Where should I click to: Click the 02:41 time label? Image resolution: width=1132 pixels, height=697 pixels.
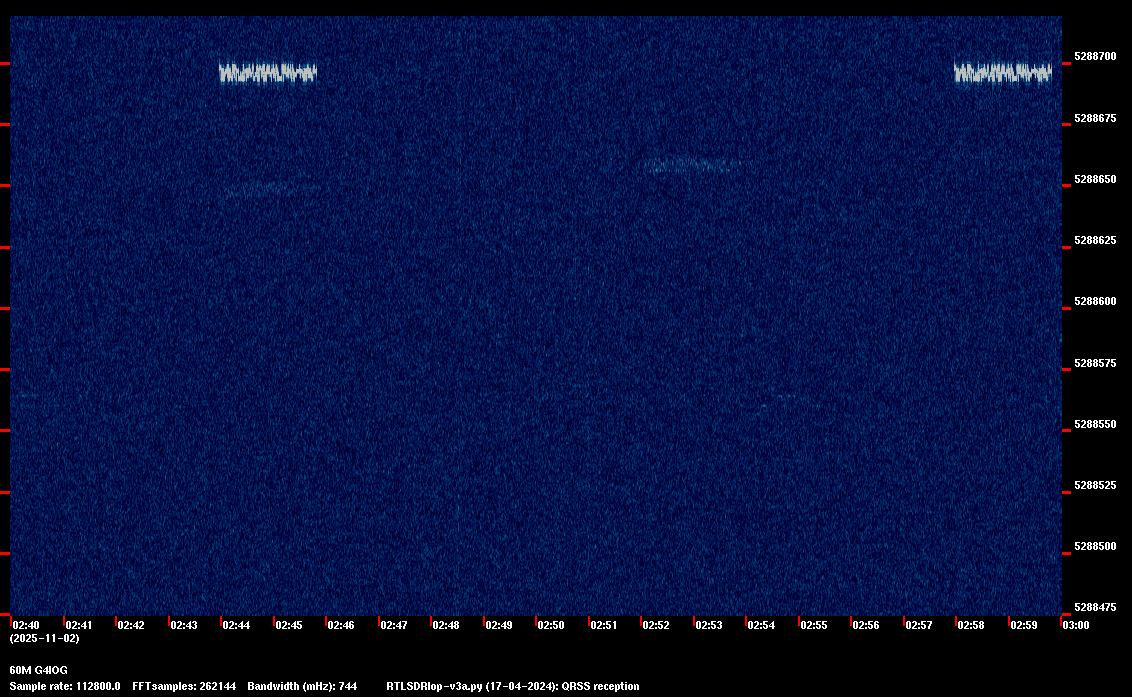click(x=79, y=625)
